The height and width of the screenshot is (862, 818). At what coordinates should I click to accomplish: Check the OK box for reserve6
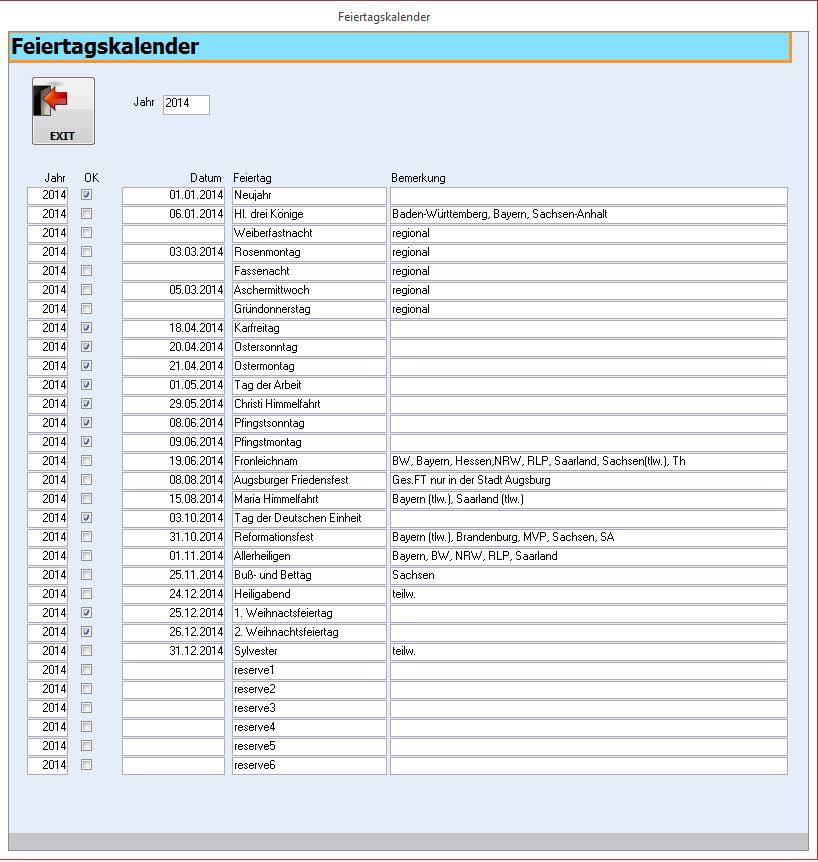pyautogui.click(x=86, y=765)
